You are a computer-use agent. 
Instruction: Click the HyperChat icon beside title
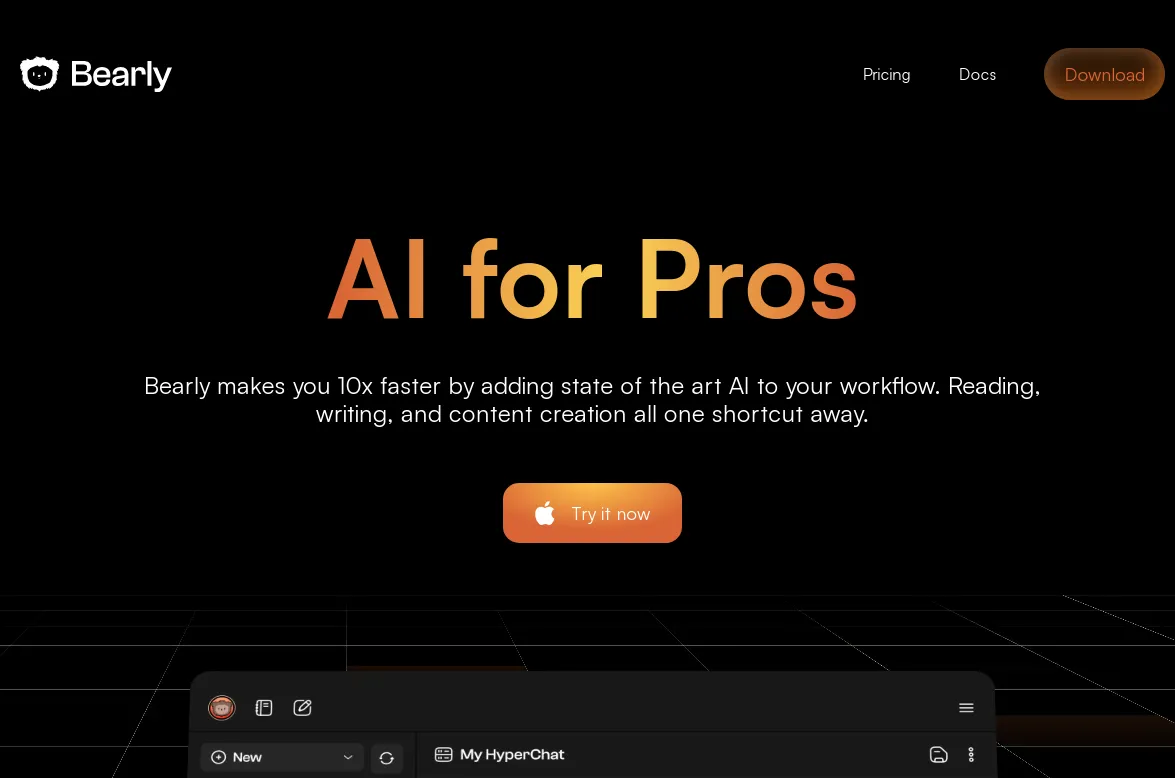click(443, 755)
